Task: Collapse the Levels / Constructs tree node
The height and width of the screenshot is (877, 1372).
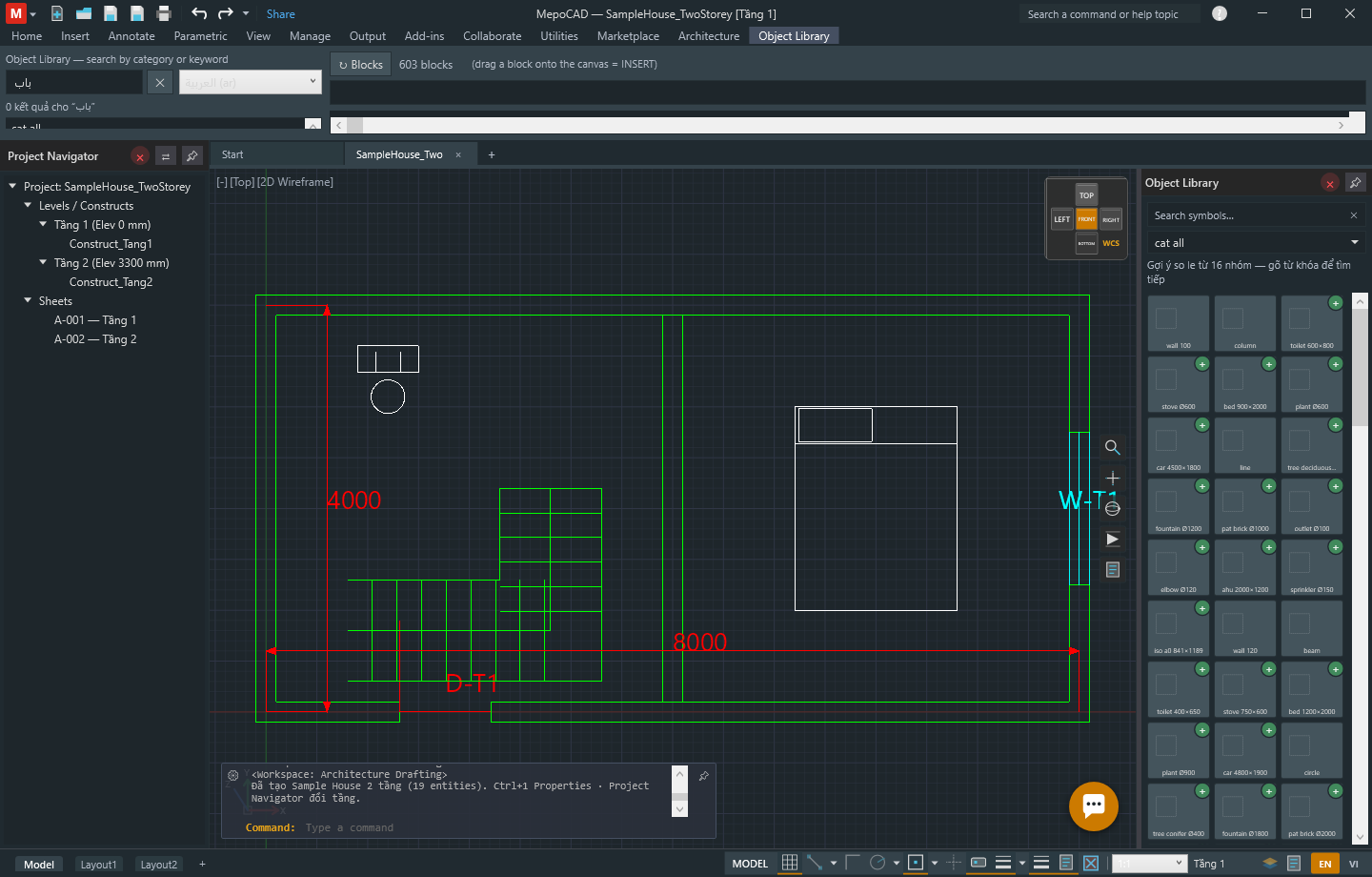Action: pos(28,205)
